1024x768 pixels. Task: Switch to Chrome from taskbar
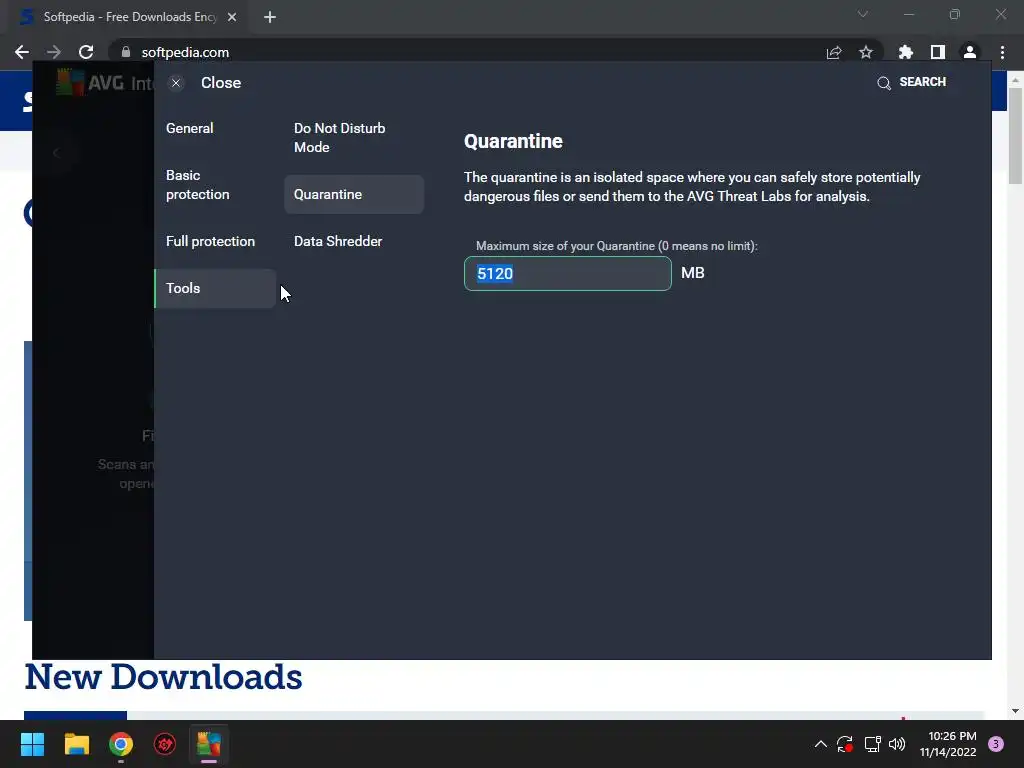tap(121, 744)
